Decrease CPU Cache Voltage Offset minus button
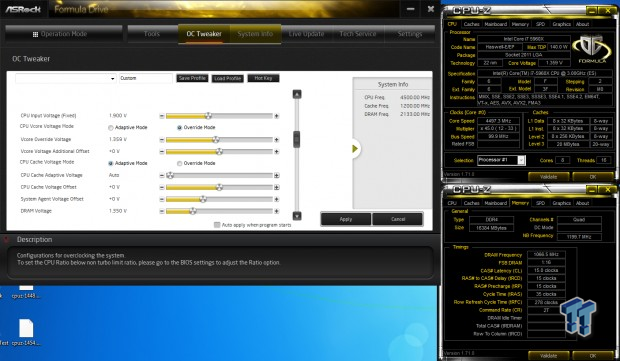Screen dimensions: 620x361 tap(162, 187)
